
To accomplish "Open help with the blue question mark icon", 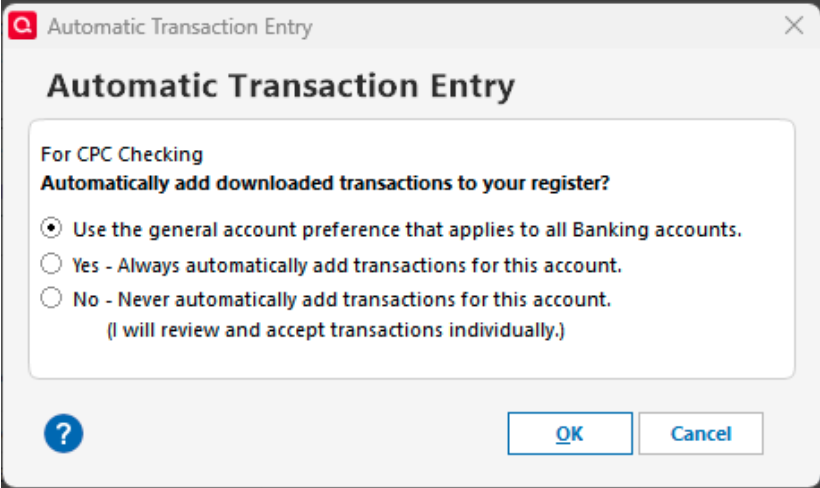I will point(63,433).
